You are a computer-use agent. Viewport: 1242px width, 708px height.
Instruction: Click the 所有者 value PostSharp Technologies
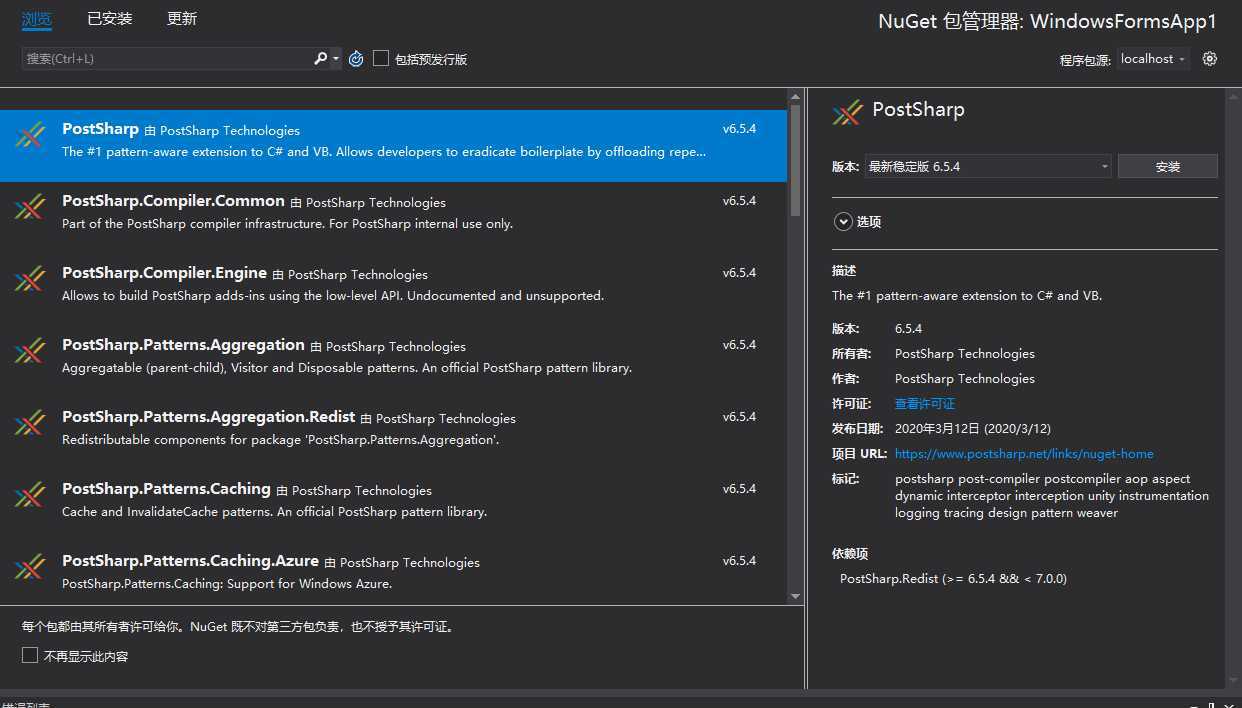tap(964, 354)
